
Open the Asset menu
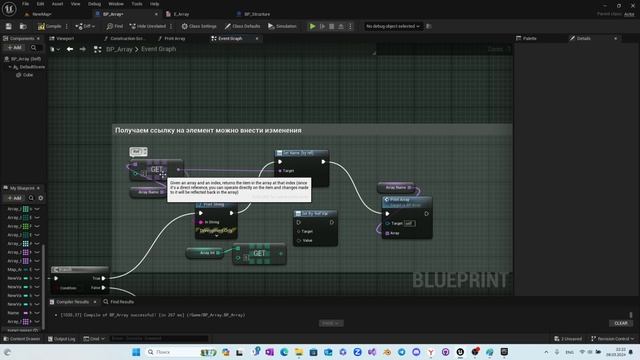point(57,4)
